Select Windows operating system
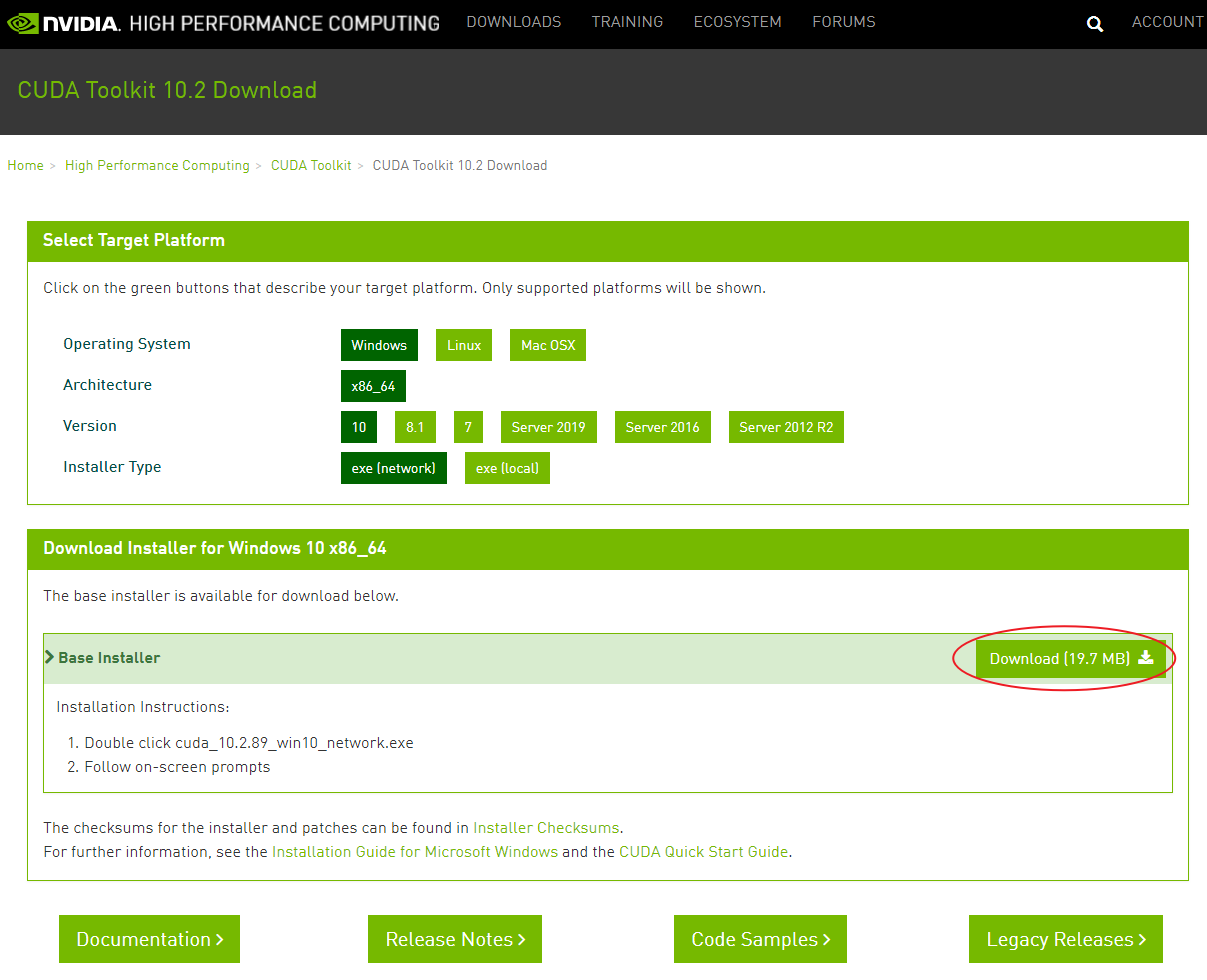Viewport: 1207px width, 980px height. [x=379, y=345]
